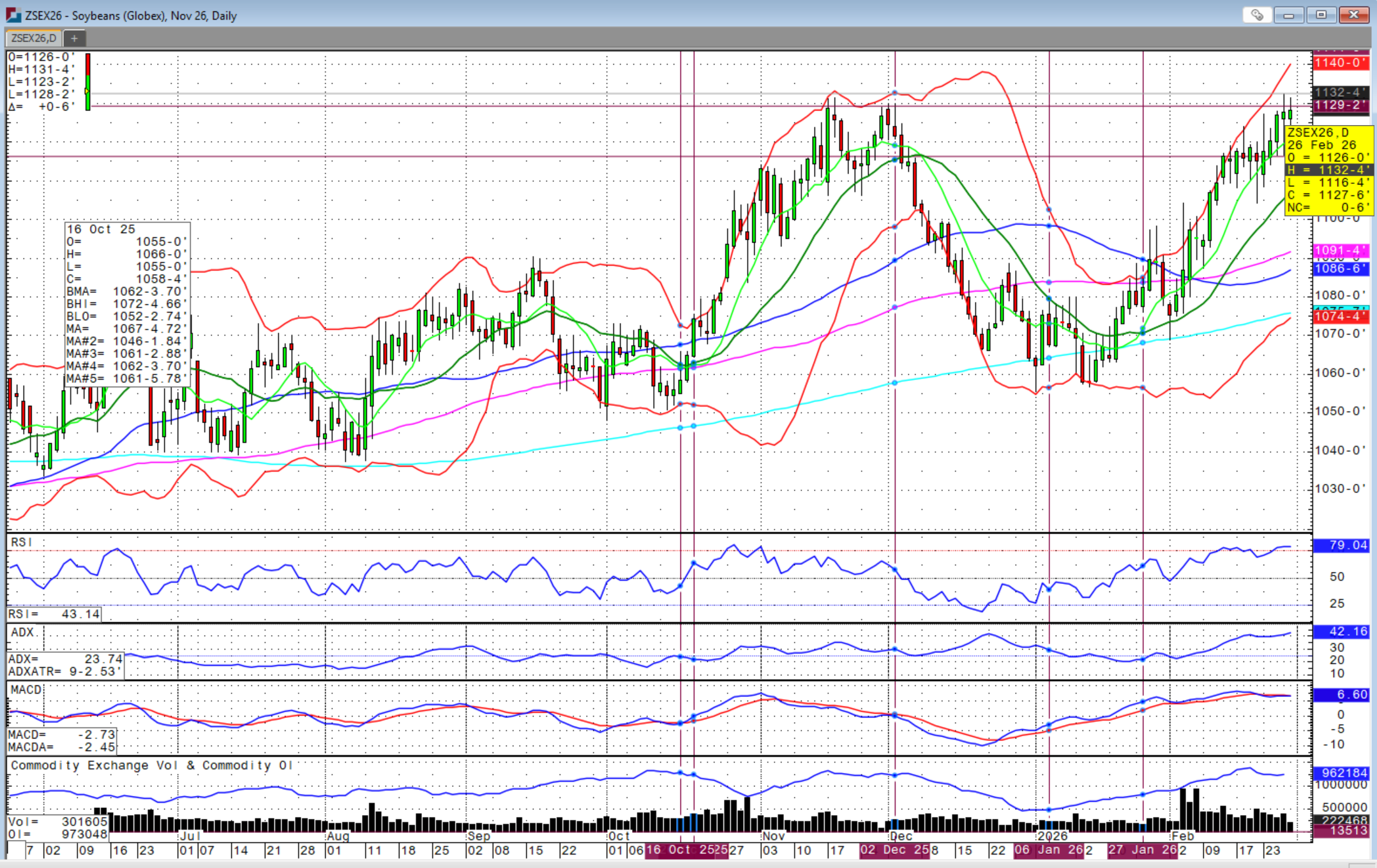Click the red 1140-0 price label
This screenshot has width=1377, height=868.
1339,63
